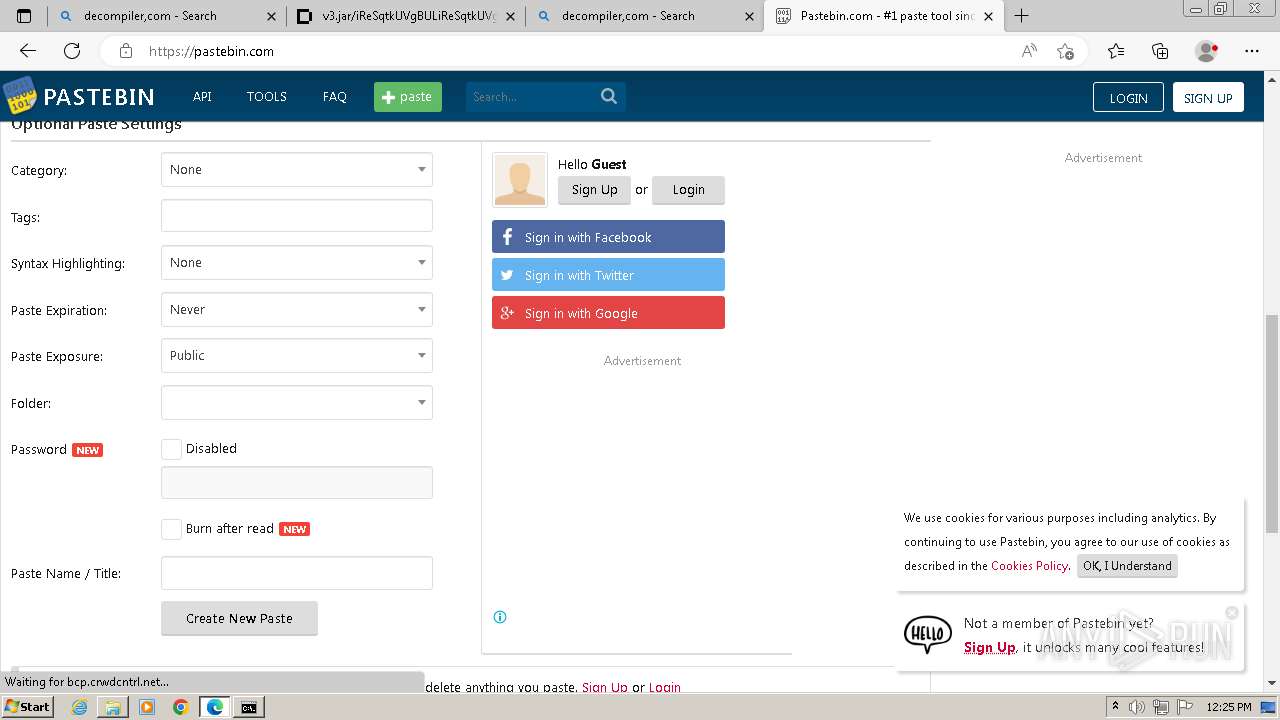1280x720 pixels.
Task: Click the guest avatar image
Action: (x=520, y=179)
